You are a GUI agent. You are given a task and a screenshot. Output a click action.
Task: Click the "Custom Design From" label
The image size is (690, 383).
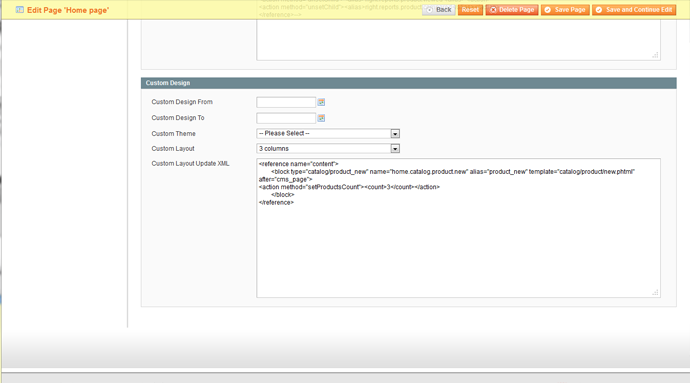click(x=182, y=102)
